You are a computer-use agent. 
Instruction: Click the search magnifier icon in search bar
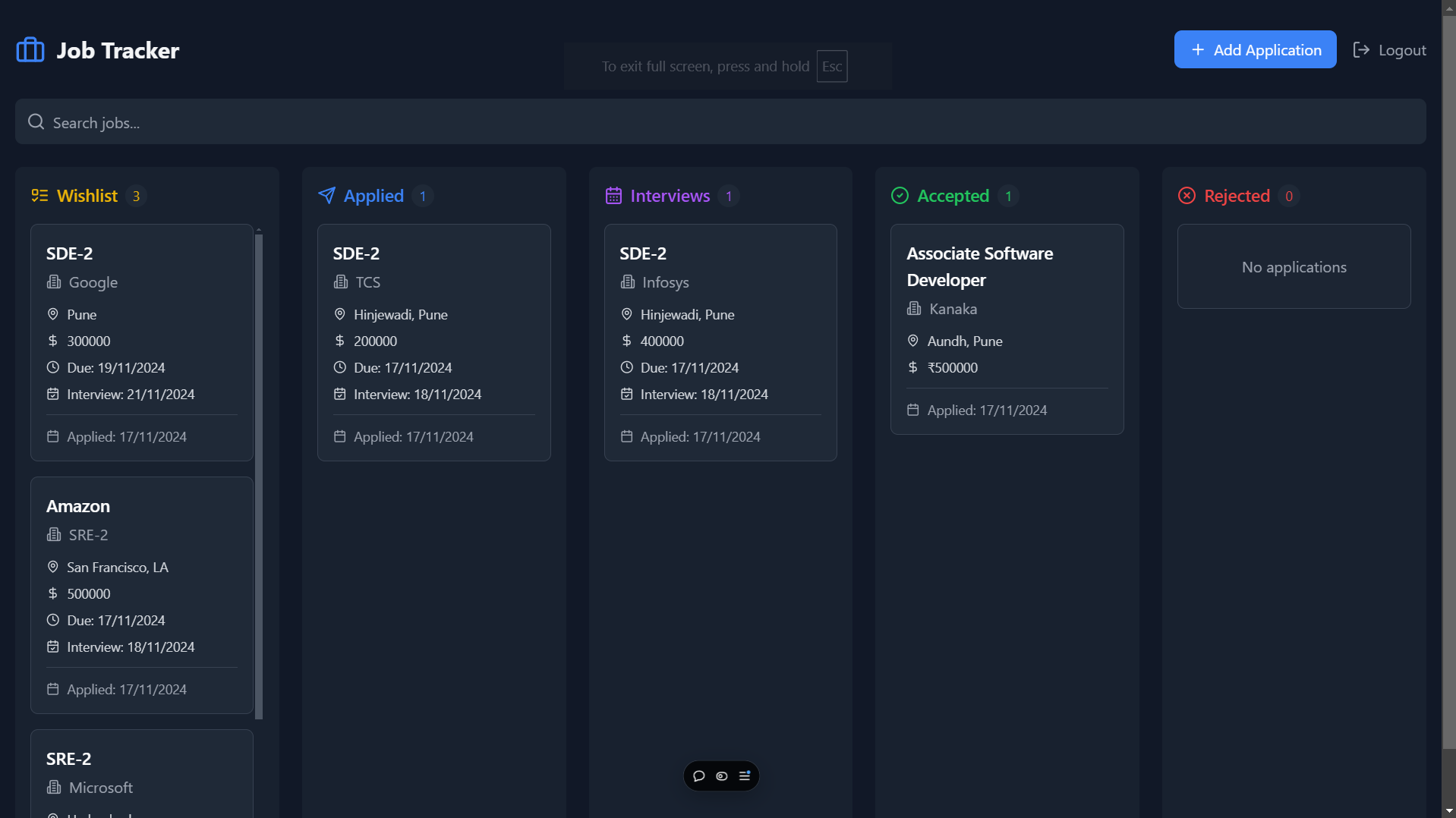pos(36,121)
